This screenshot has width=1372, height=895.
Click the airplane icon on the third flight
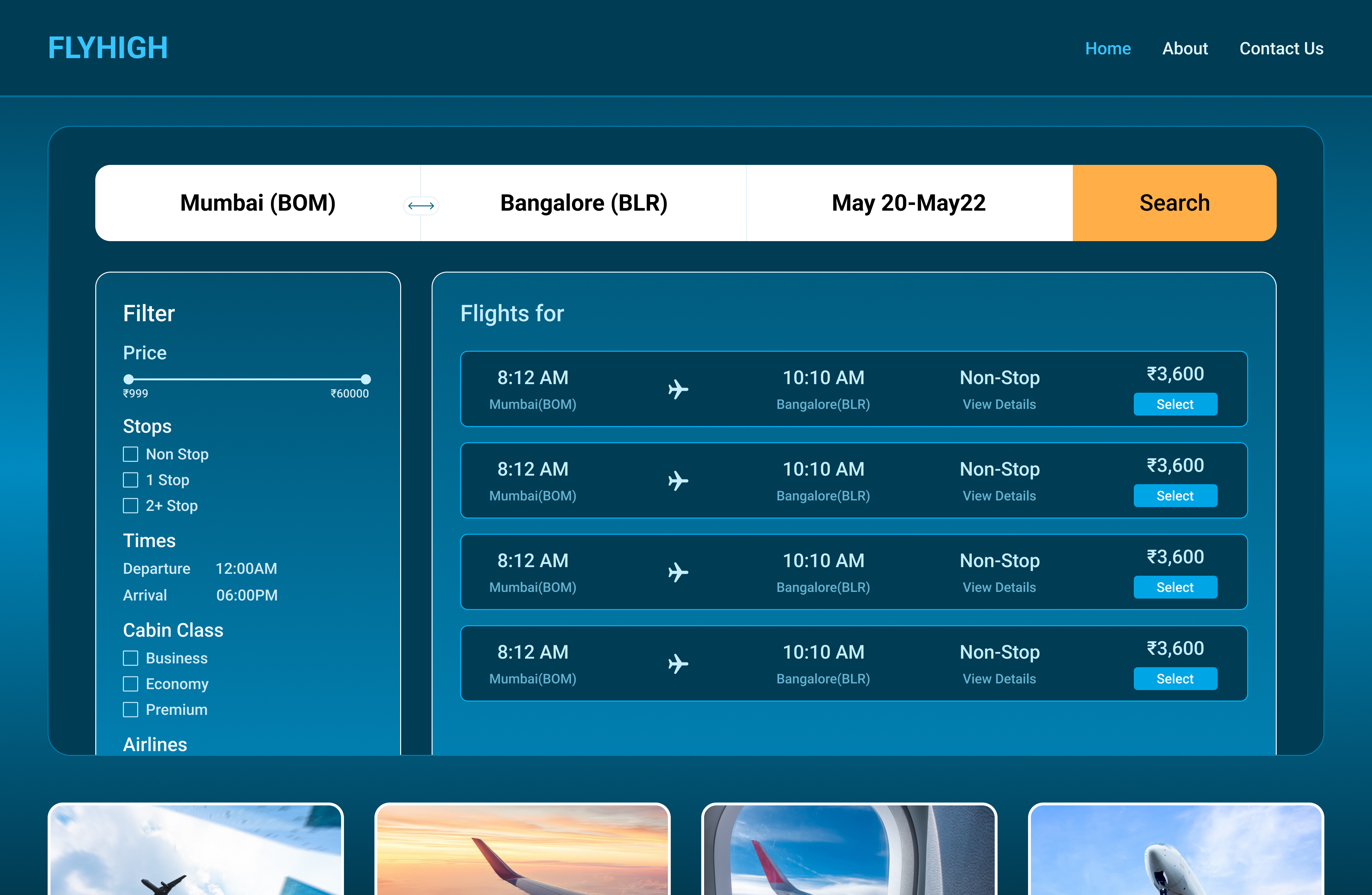(x=678, y=572)
